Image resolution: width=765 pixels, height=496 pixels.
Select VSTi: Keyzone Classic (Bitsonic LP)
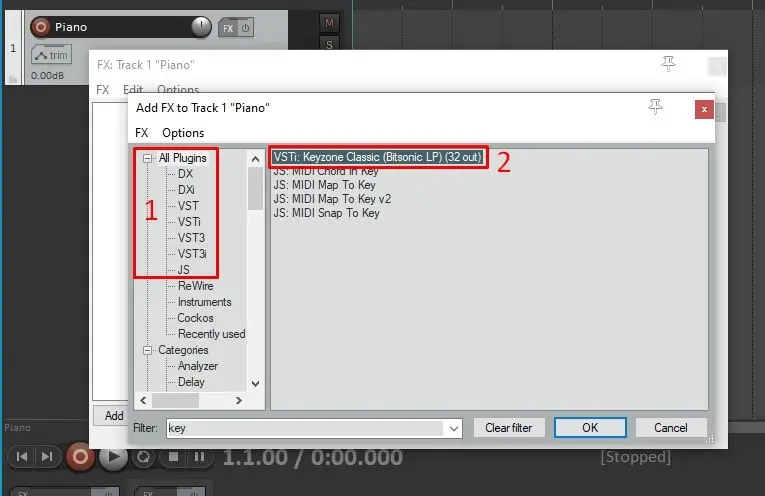(377, 157)
